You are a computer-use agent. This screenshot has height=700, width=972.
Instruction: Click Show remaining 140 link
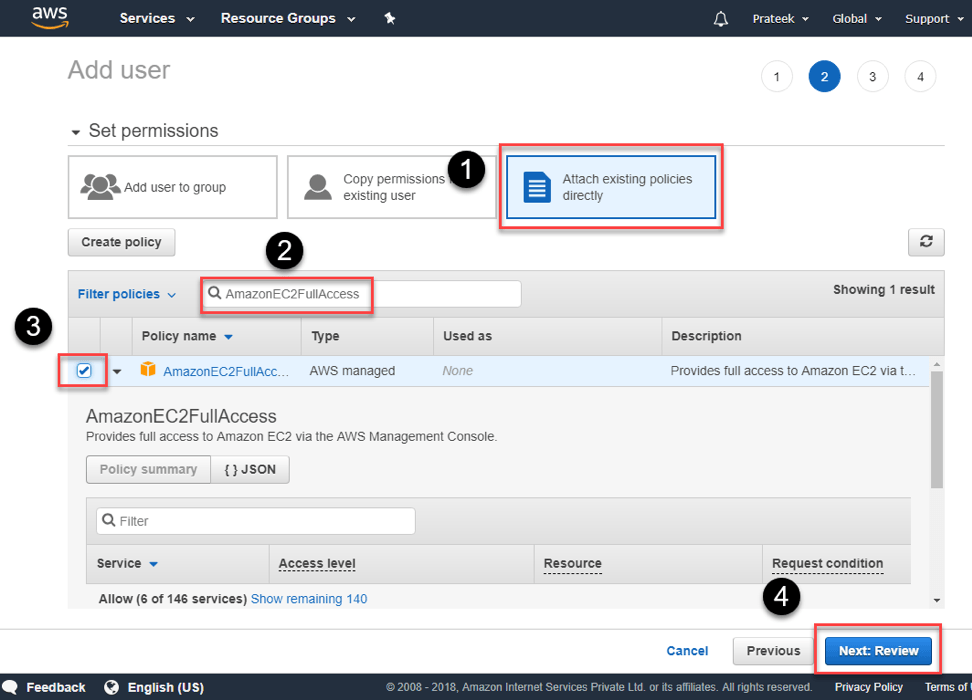point(308,599)
